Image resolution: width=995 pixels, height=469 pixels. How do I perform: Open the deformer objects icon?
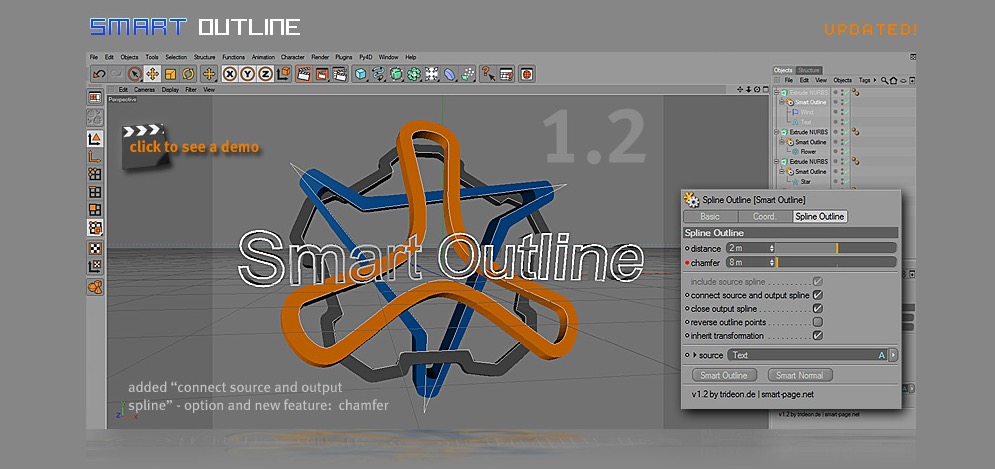pyautogui.click(x=450, y=74)
